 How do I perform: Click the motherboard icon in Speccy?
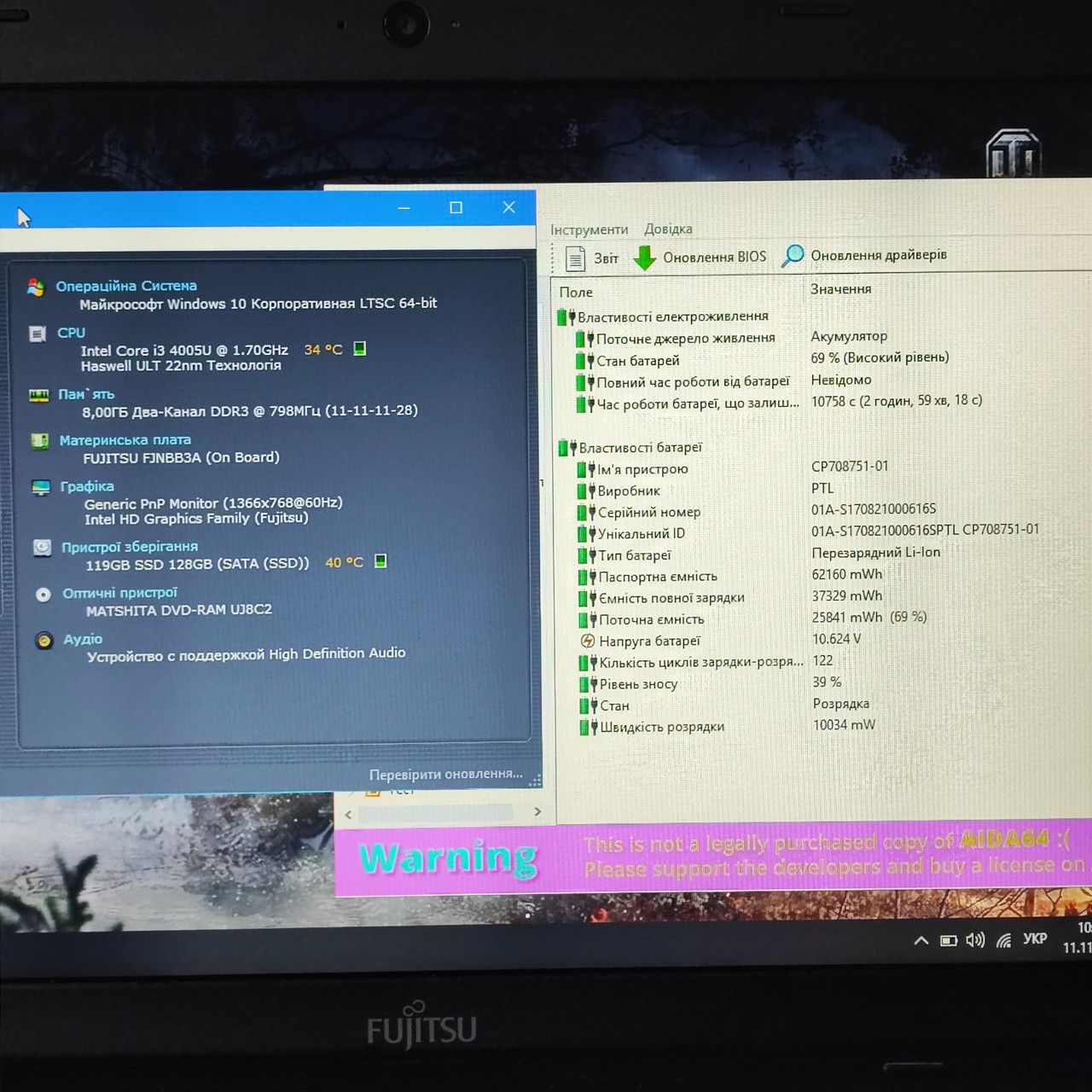pyautogui.click(x=39, y=441)
